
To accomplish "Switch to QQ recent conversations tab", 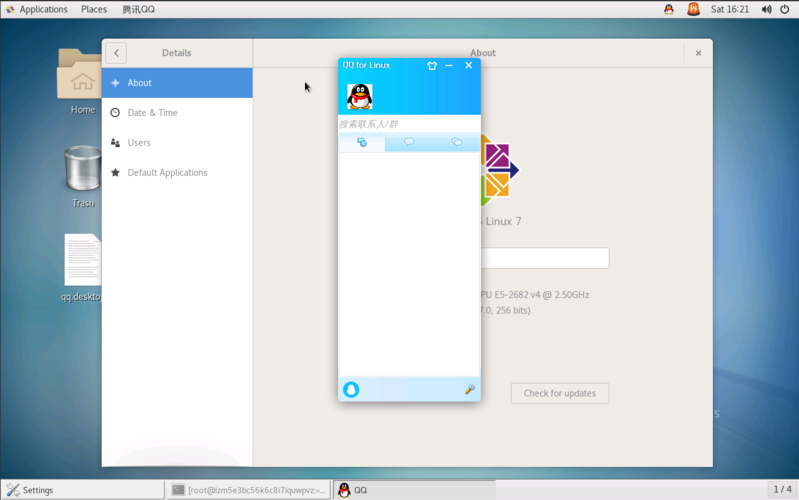I will 362,142.
